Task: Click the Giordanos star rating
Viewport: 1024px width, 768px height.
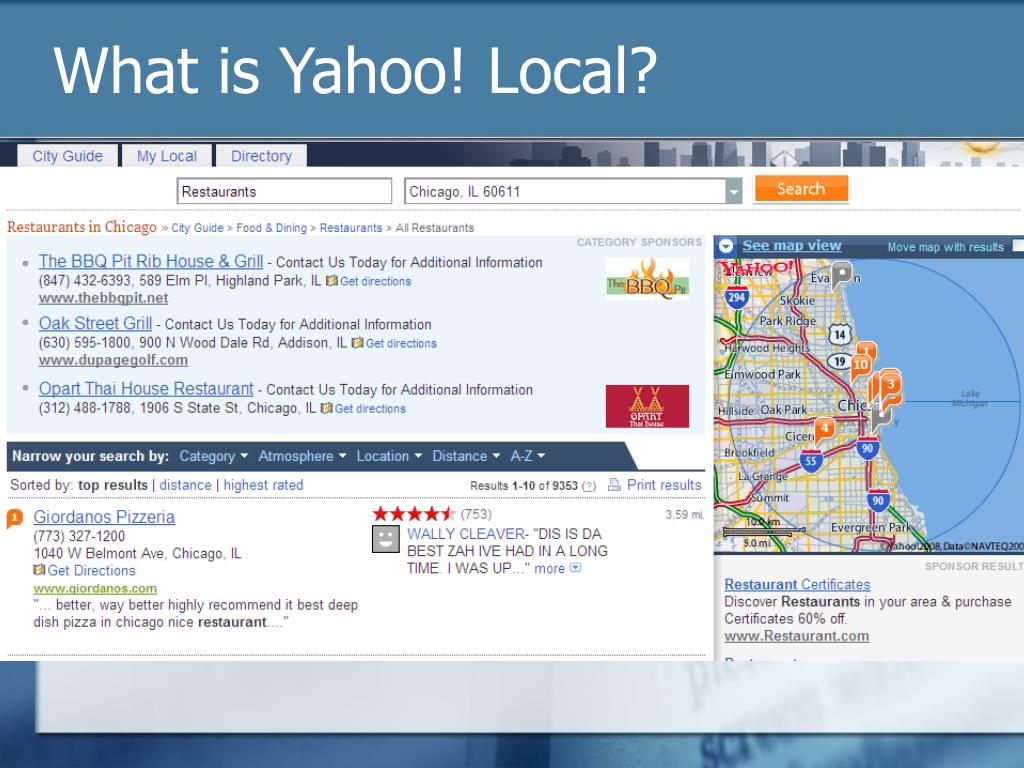Action: (x=413, y=514)
